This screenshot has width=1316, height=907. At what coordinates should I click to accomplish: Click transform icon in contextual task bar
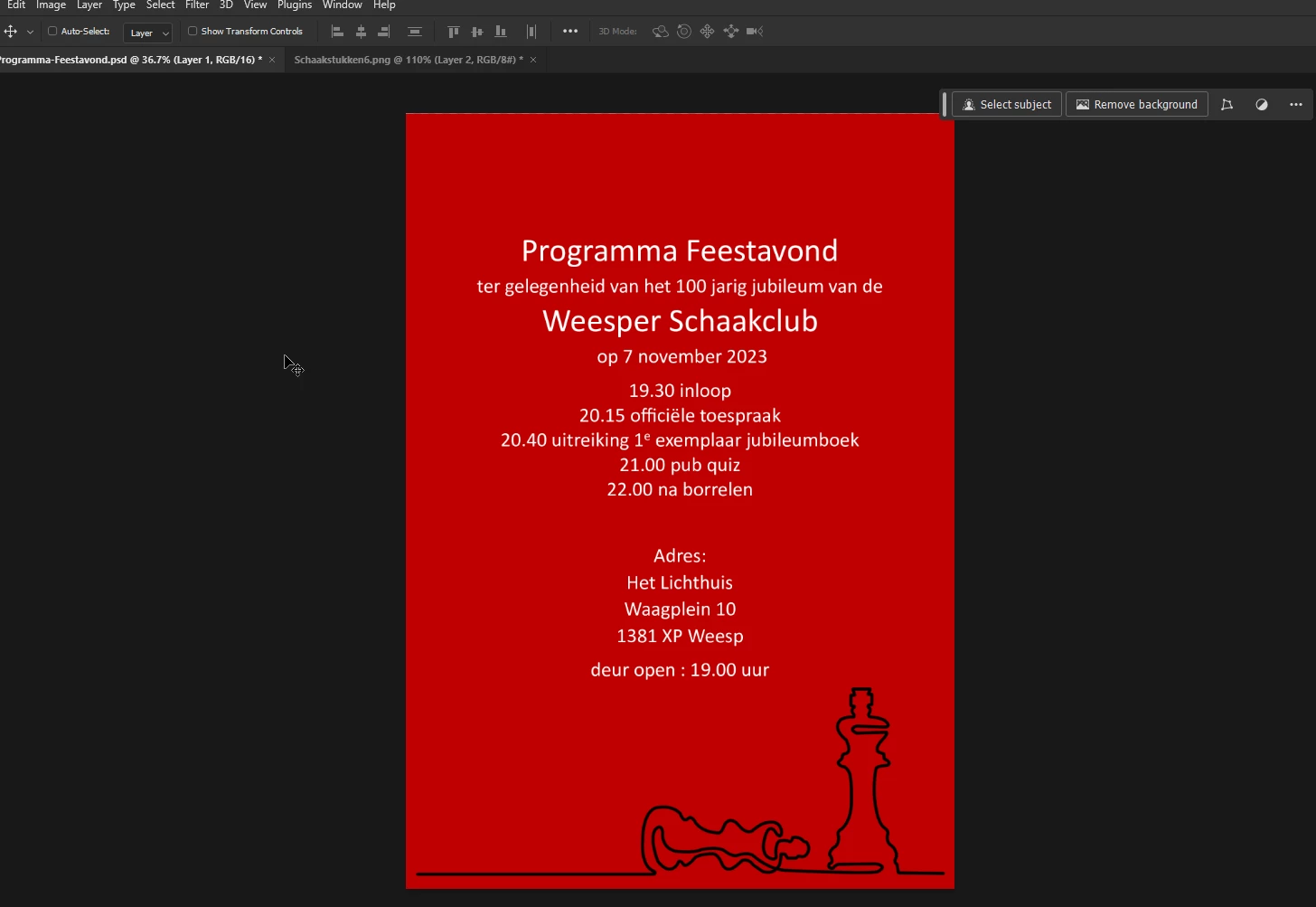click(1227, 104)
